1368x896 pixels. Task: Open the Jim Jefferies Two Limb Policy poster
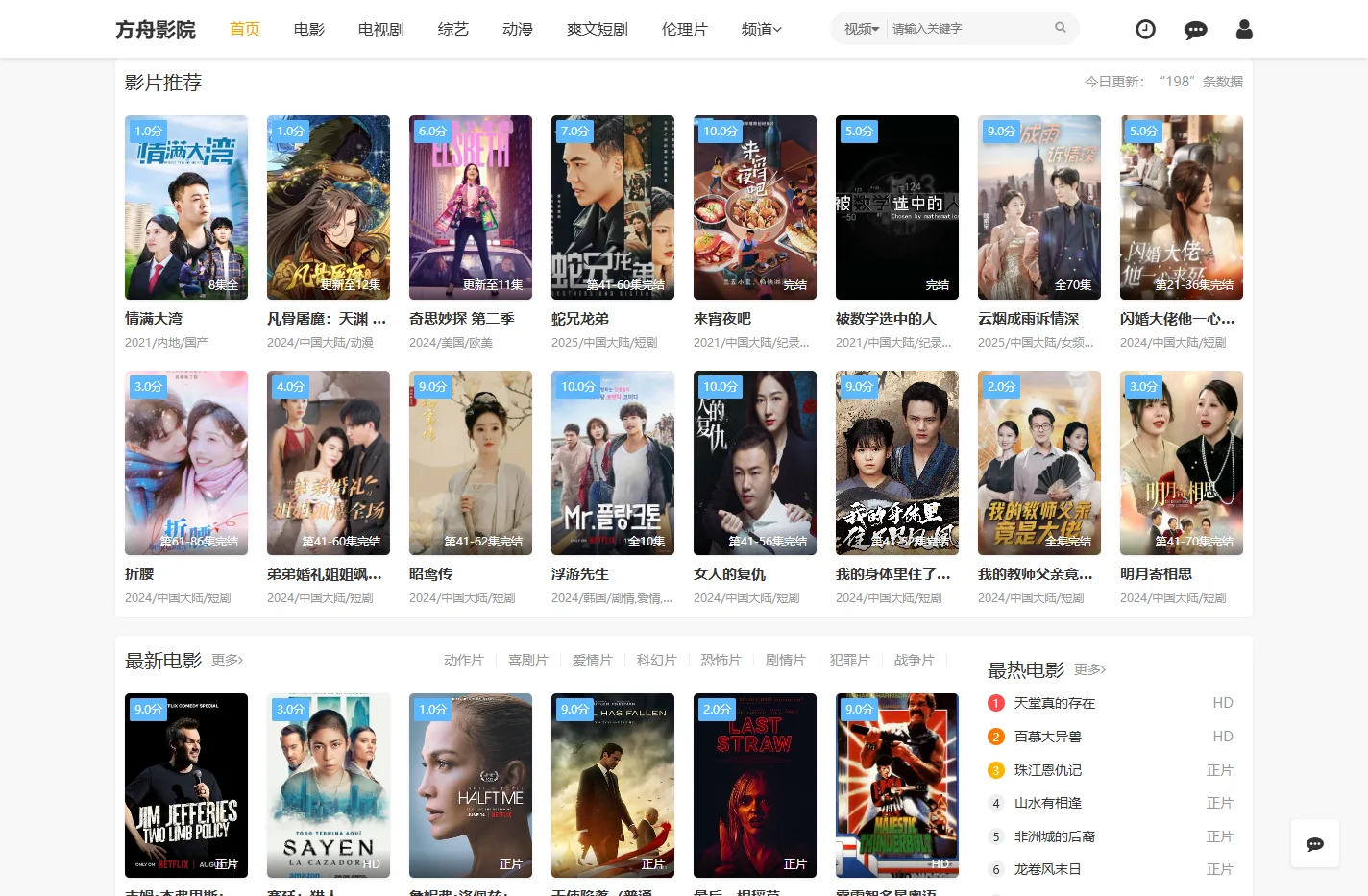pos(186,786)
